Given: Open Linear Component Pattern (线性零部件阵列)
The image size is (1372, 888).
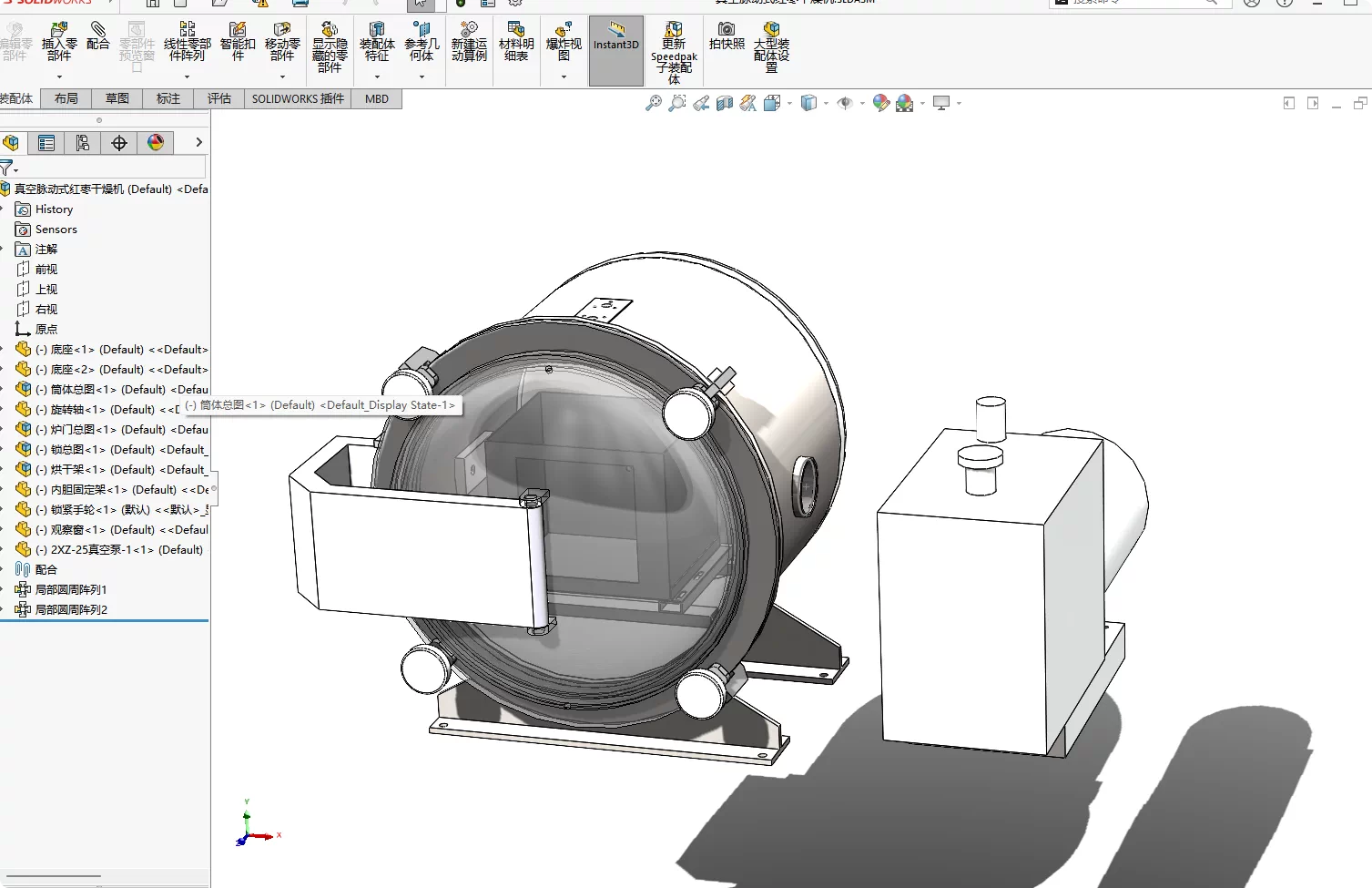Looking at the screenshot, I should coord(187,43).
